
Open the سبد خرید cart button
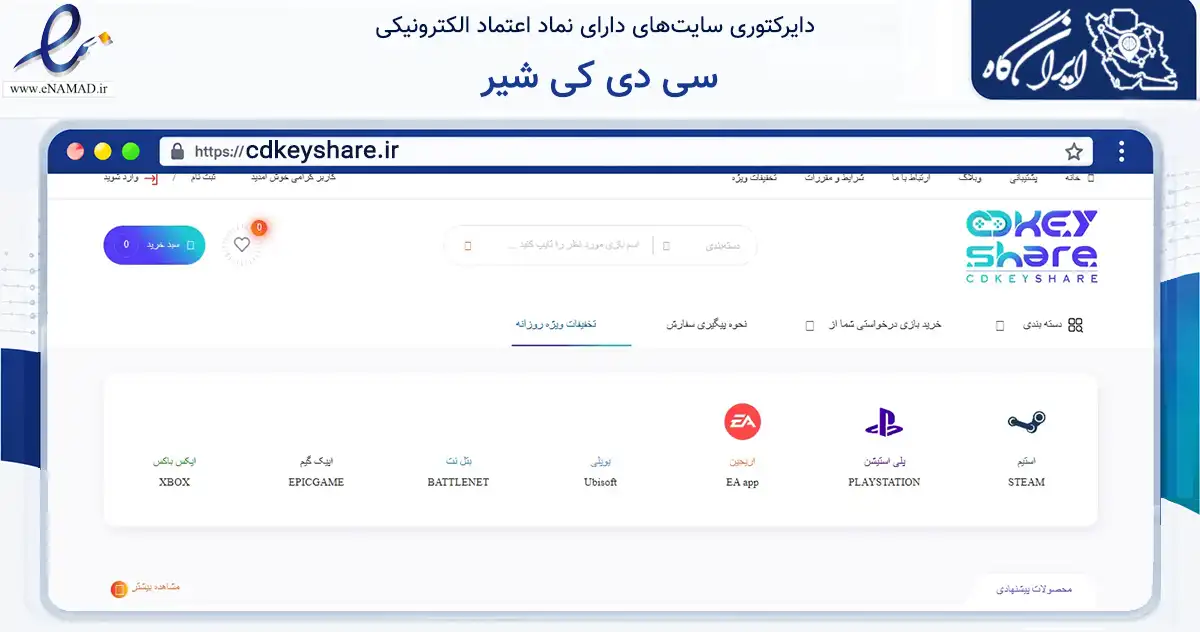[154, 245]
